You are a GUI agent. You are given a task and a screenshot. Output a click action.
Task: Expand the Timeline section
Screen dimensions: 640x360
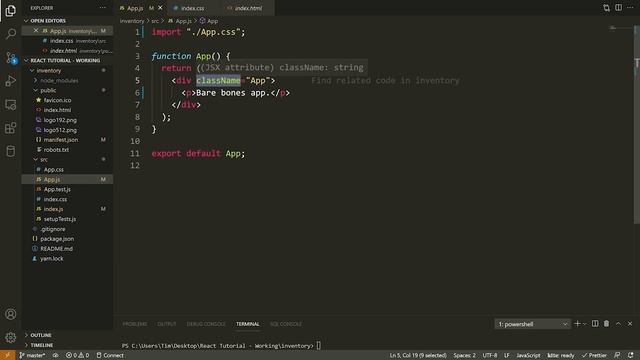tap(67, 345)
